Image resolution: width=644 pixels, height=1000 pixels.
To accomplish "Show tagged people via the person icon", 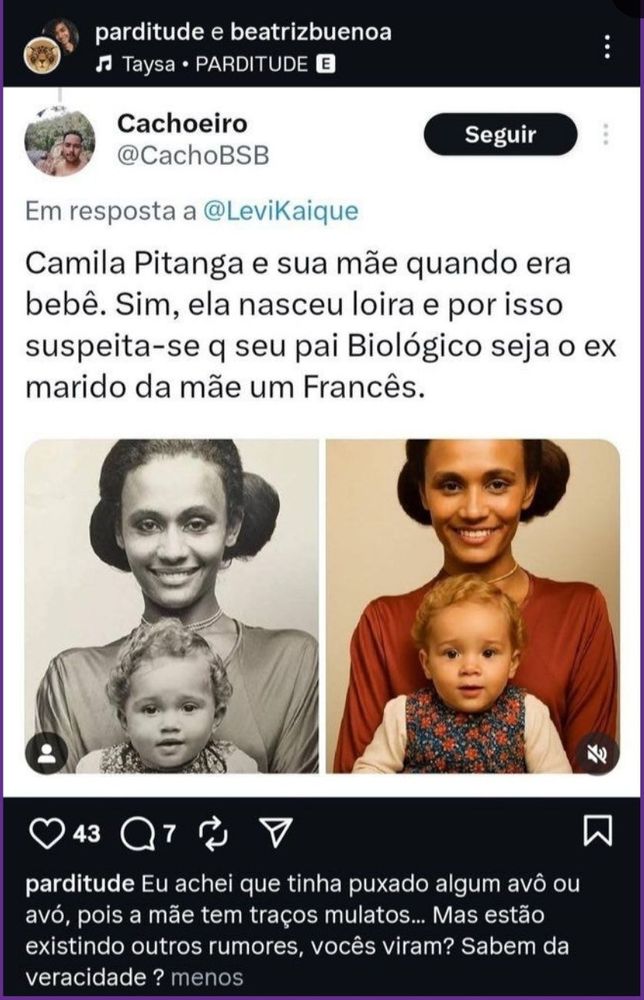I will (x=46, y=753).
